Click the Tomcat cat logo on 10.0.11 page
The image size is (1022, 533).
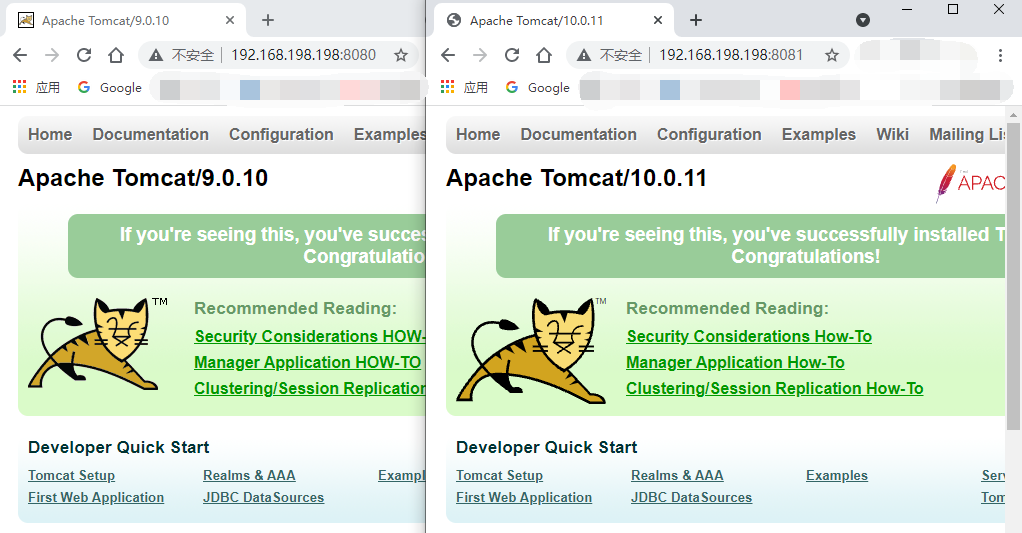tap(531, 350)
